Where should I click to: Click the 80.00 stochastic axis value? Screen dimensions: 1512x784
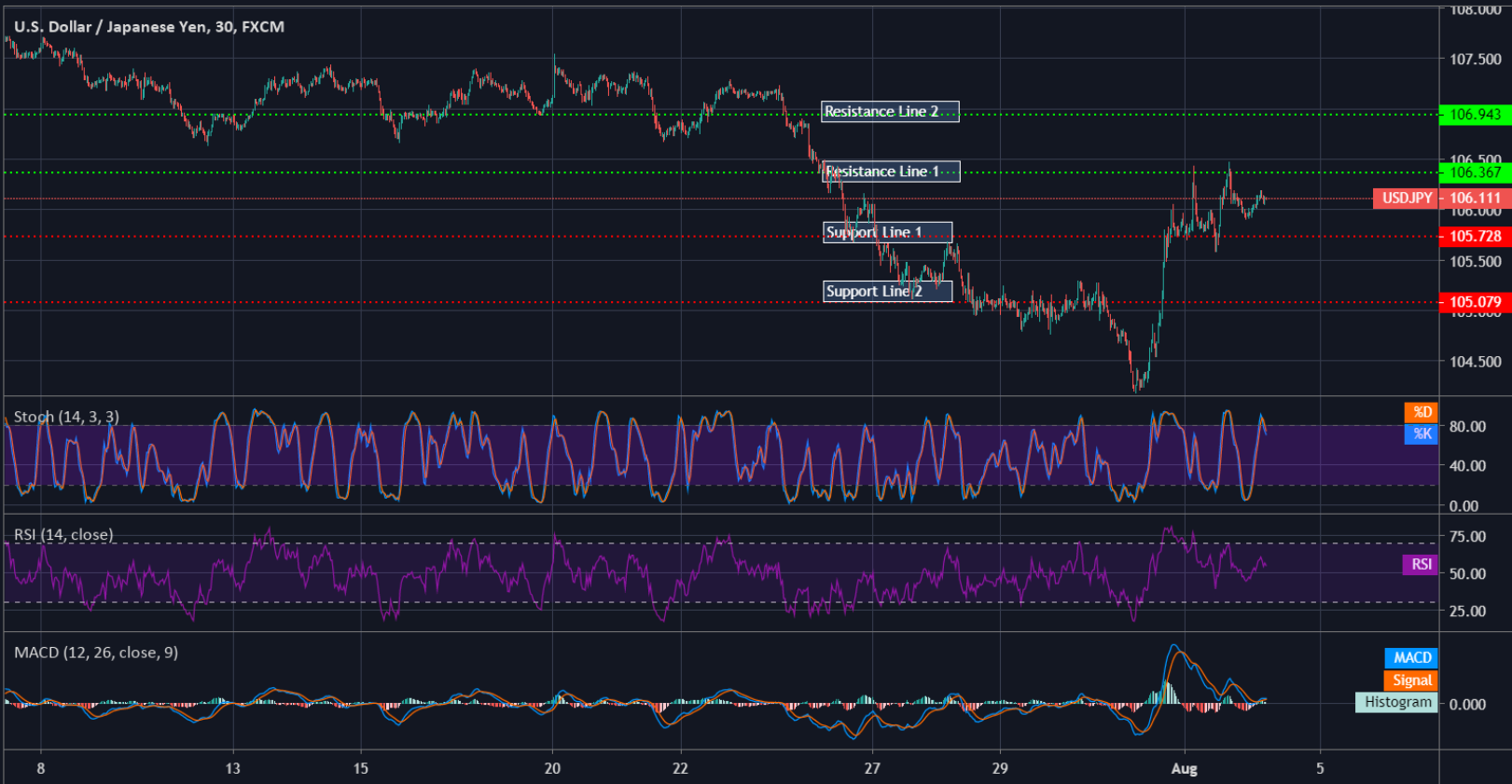[1467, 427]
